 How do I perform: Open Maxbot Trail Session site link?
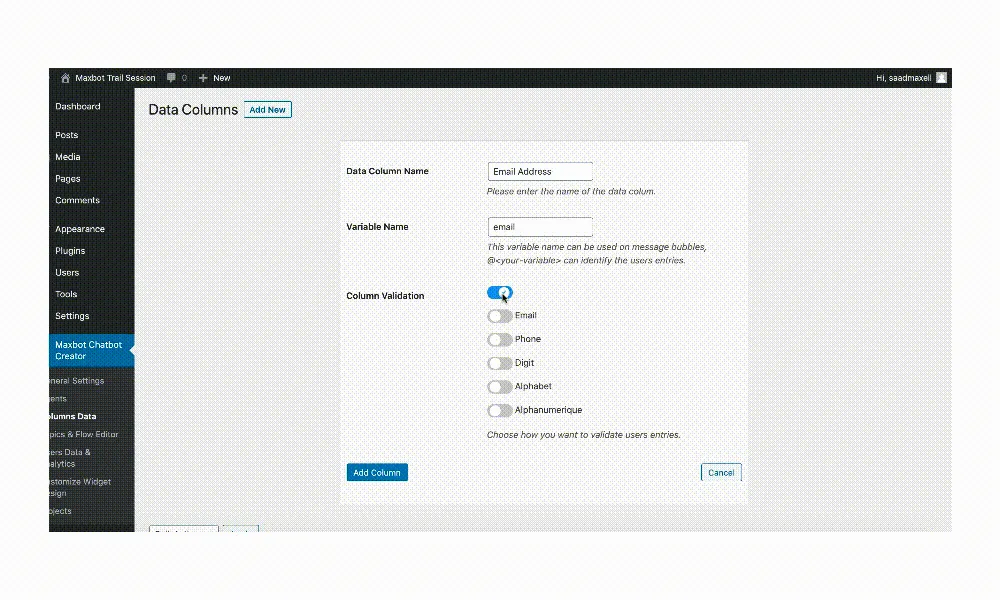click(x=115, y=78)
